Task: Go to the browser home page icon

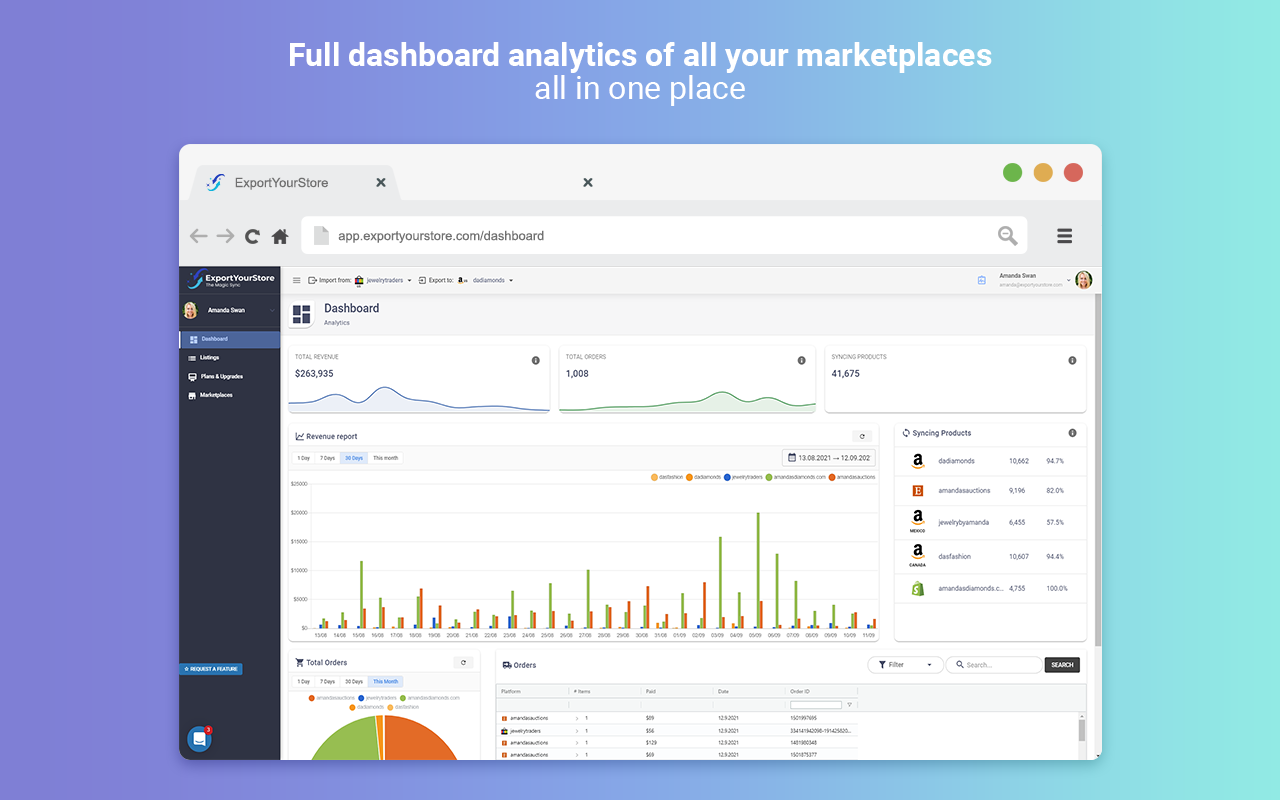Action: (x=280, y=236)
